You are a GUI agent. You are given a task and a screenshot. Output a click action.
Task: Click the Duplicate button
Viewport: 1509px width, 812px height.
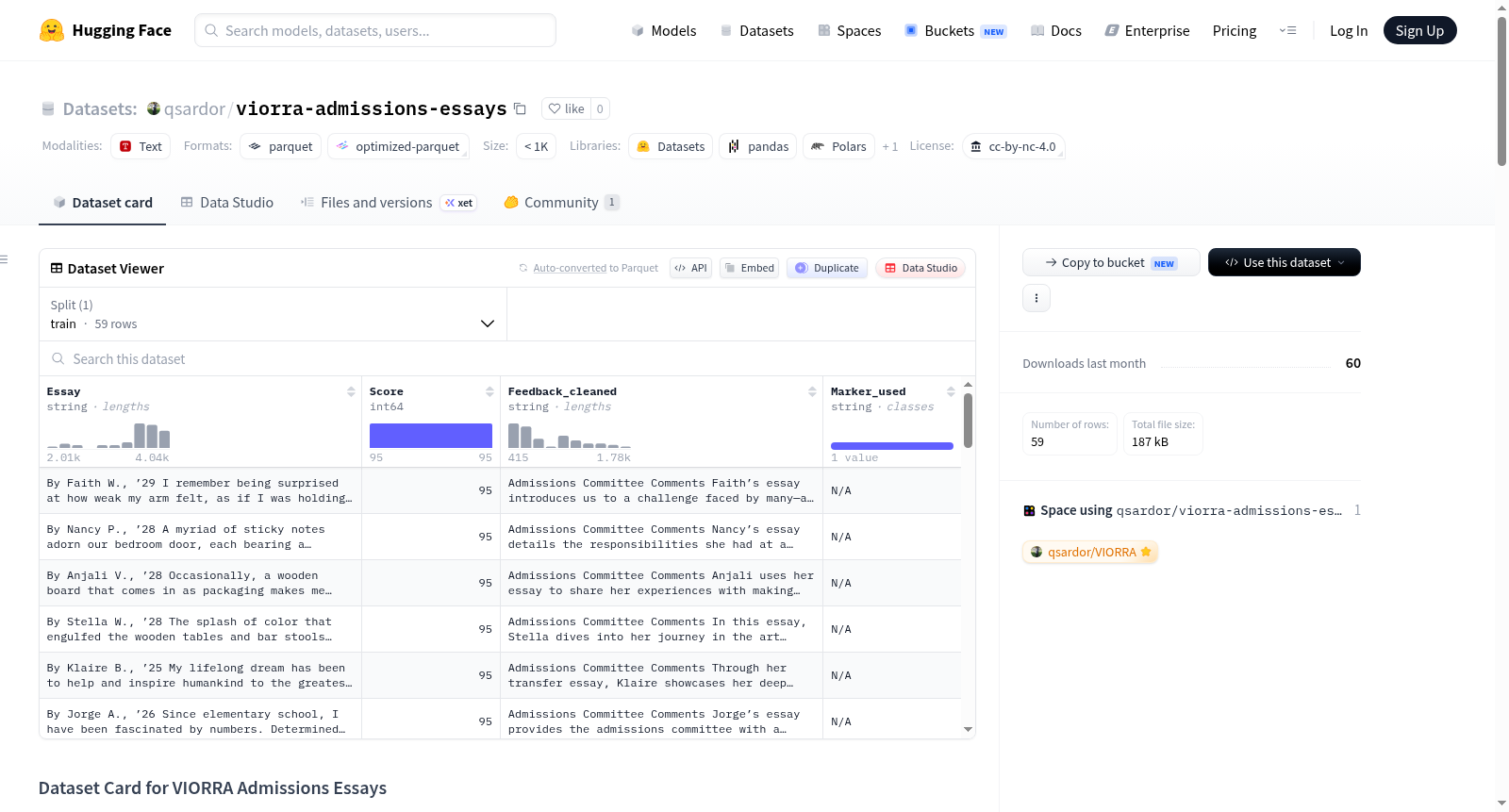827,268
